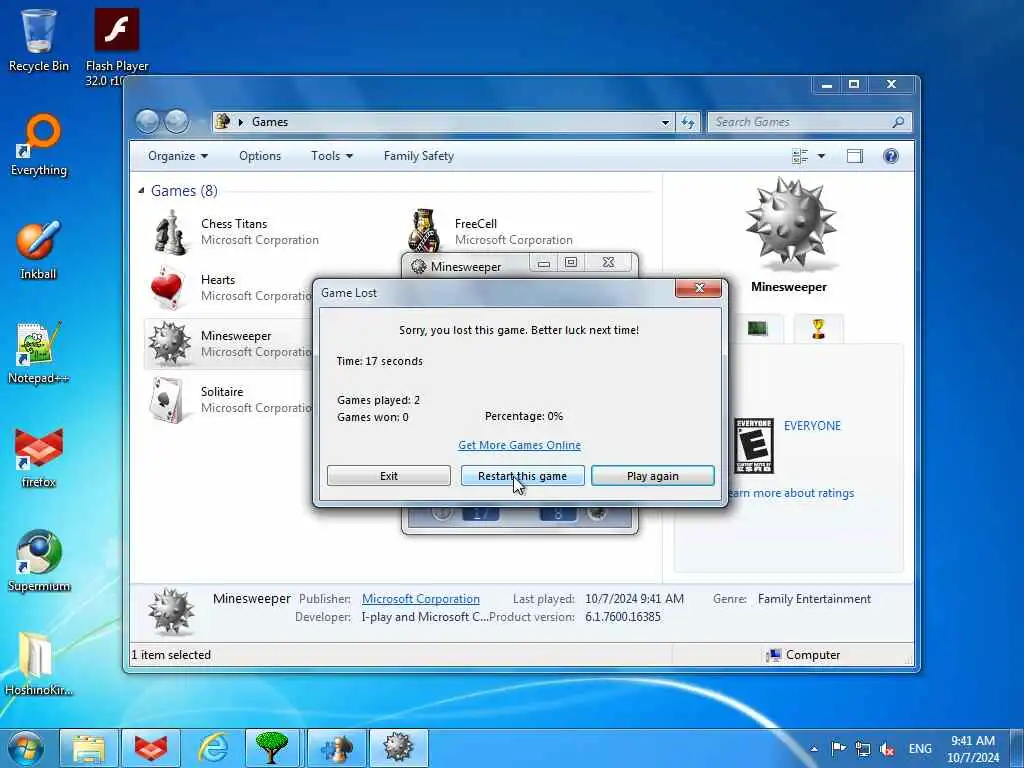Click the volume icon in system tray

(x=888, y=749)
